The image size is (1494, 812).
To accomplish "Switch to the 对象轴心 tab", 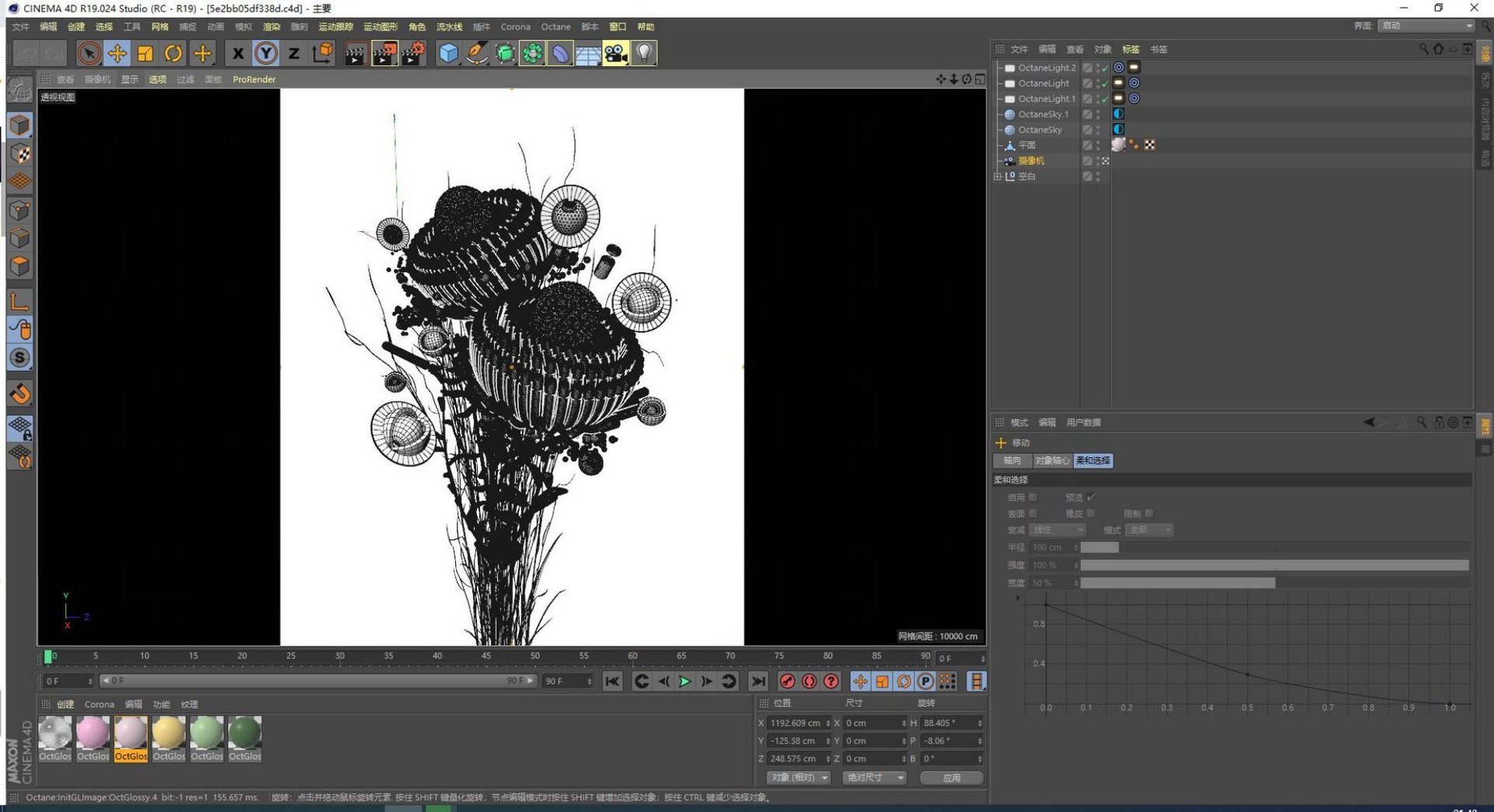I will [x=1051, y=460].
